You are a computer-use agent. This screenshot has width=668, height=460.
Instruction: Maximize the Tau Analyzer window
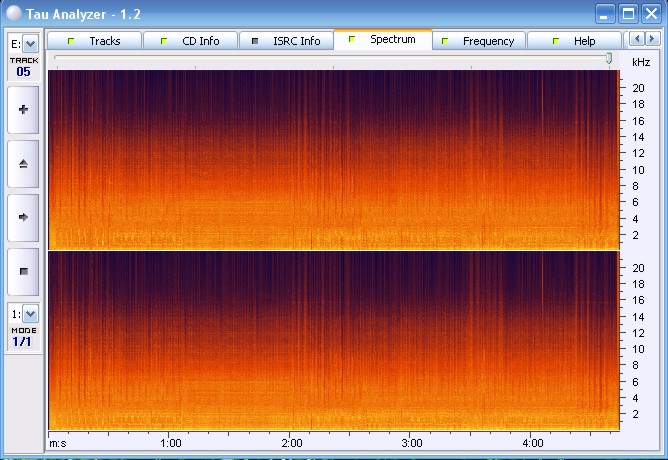628,13
